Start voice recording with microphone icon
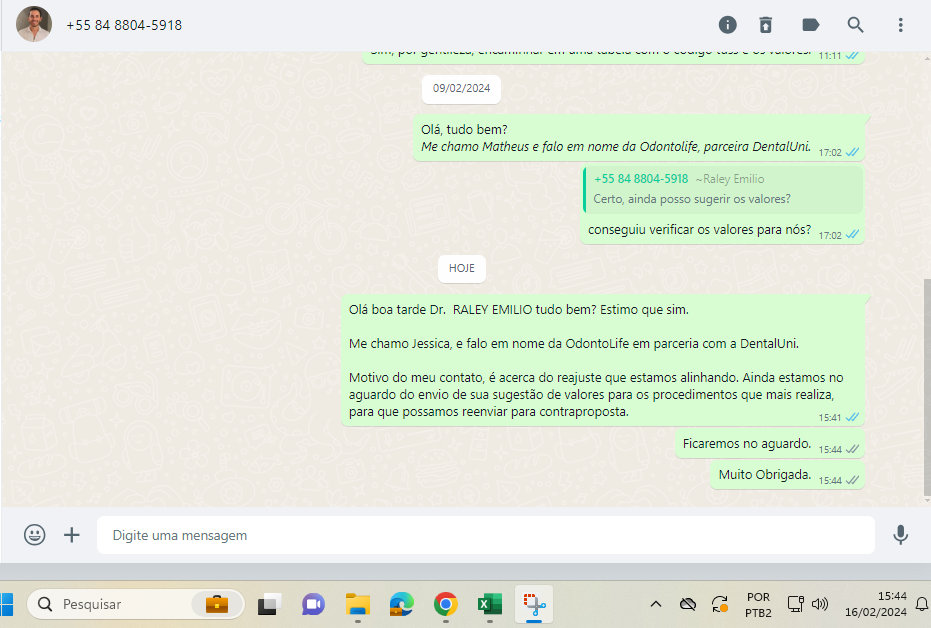The height and width of the screenshot is (628, 931). coord(900,535)
